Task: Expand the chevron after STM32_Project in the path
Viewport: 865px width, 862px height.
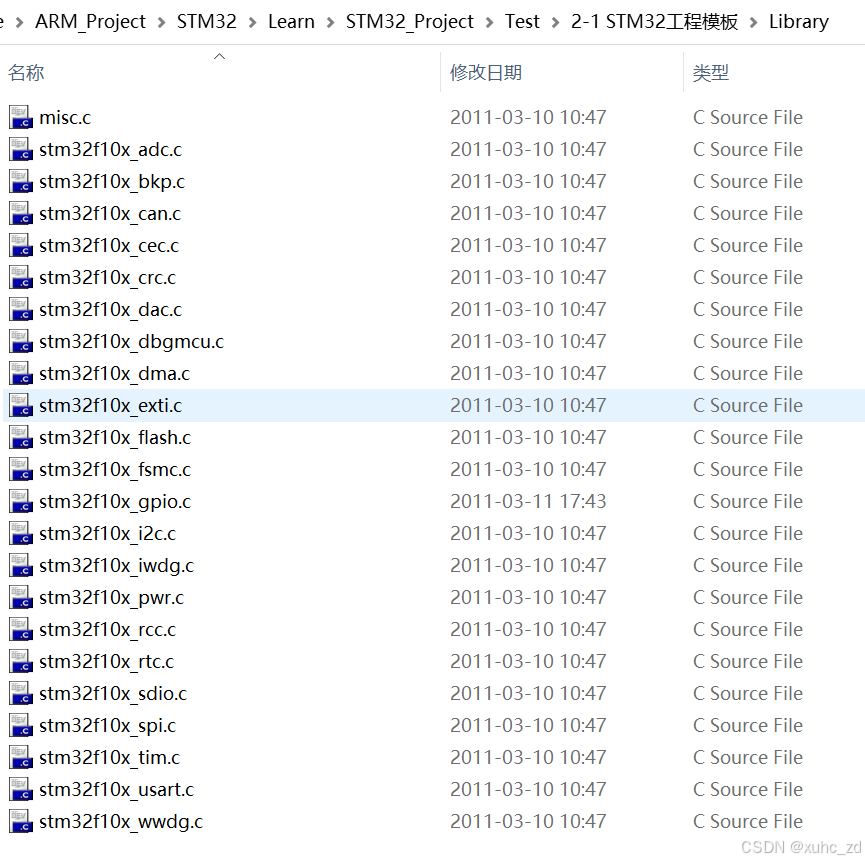Action: tap(489, 23)
